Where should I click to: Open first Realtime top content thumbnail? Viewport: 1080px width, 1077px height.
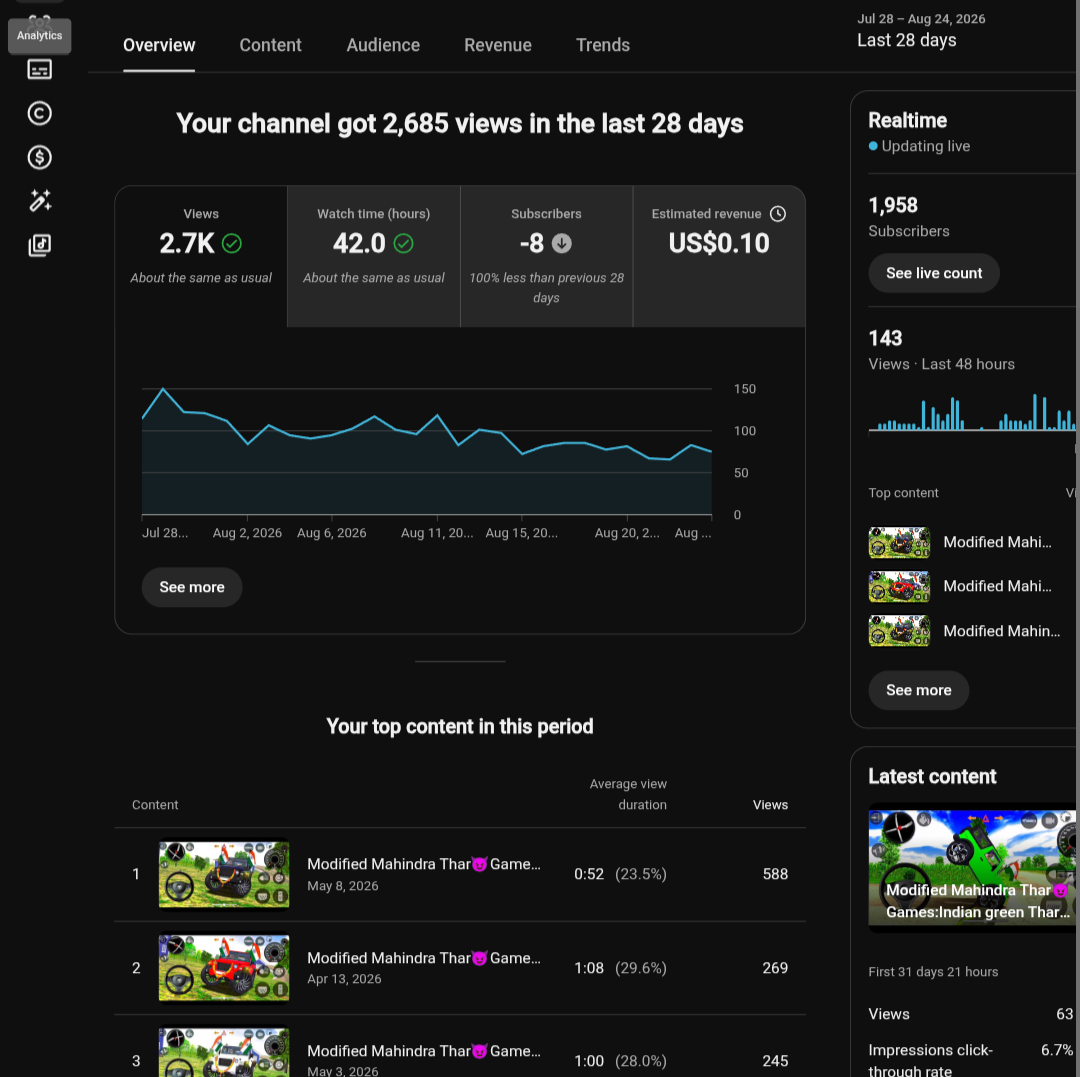[x=899, y=543]
